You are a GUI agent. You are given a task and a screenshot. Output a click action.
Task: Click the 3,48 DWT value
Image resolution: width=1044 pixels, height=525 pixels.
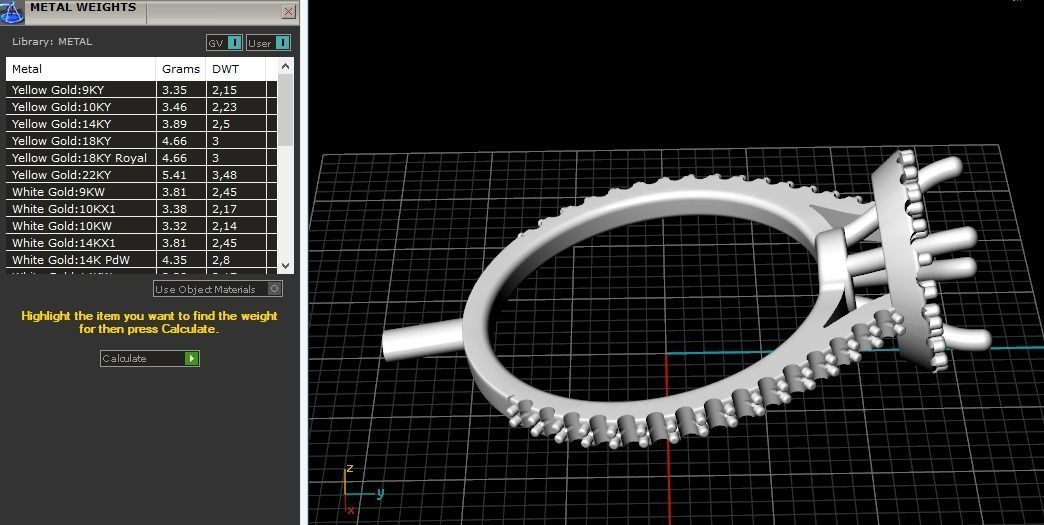click(224, 175)
